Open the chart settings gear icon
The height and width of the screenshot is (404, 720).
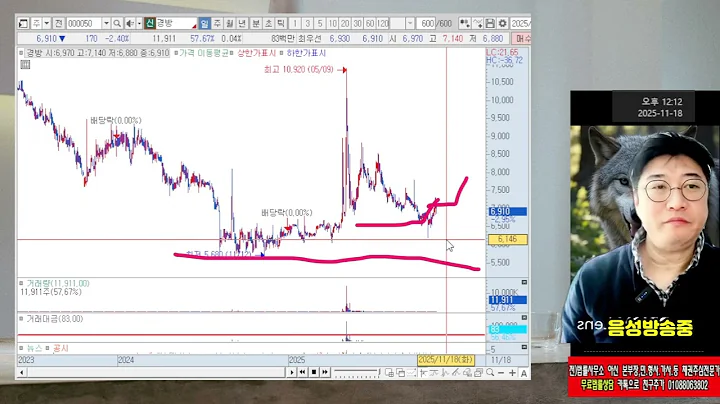[x=503, y=23]
